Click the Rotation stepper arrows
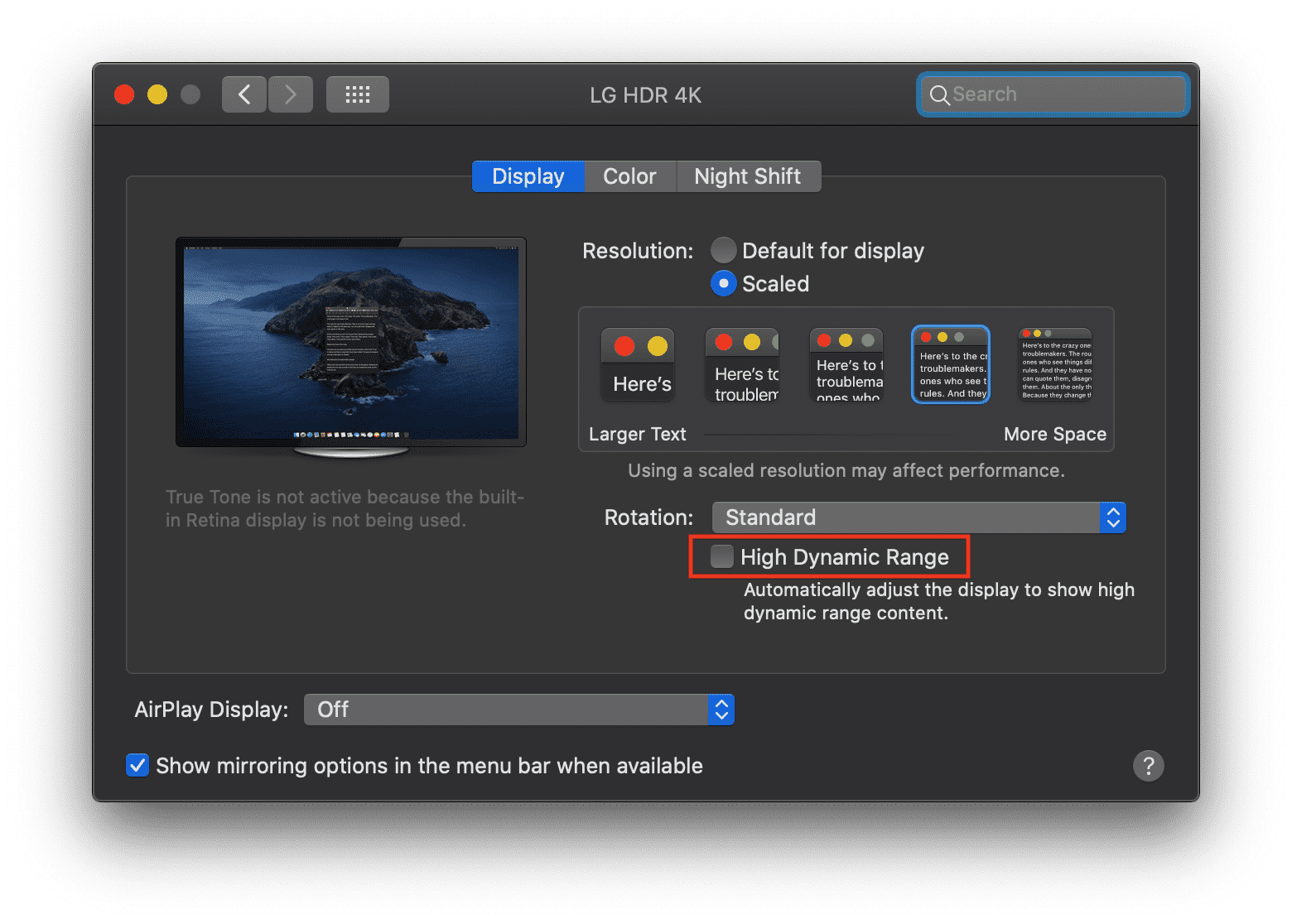1292x924 pixels. (x=1114, y=517)
